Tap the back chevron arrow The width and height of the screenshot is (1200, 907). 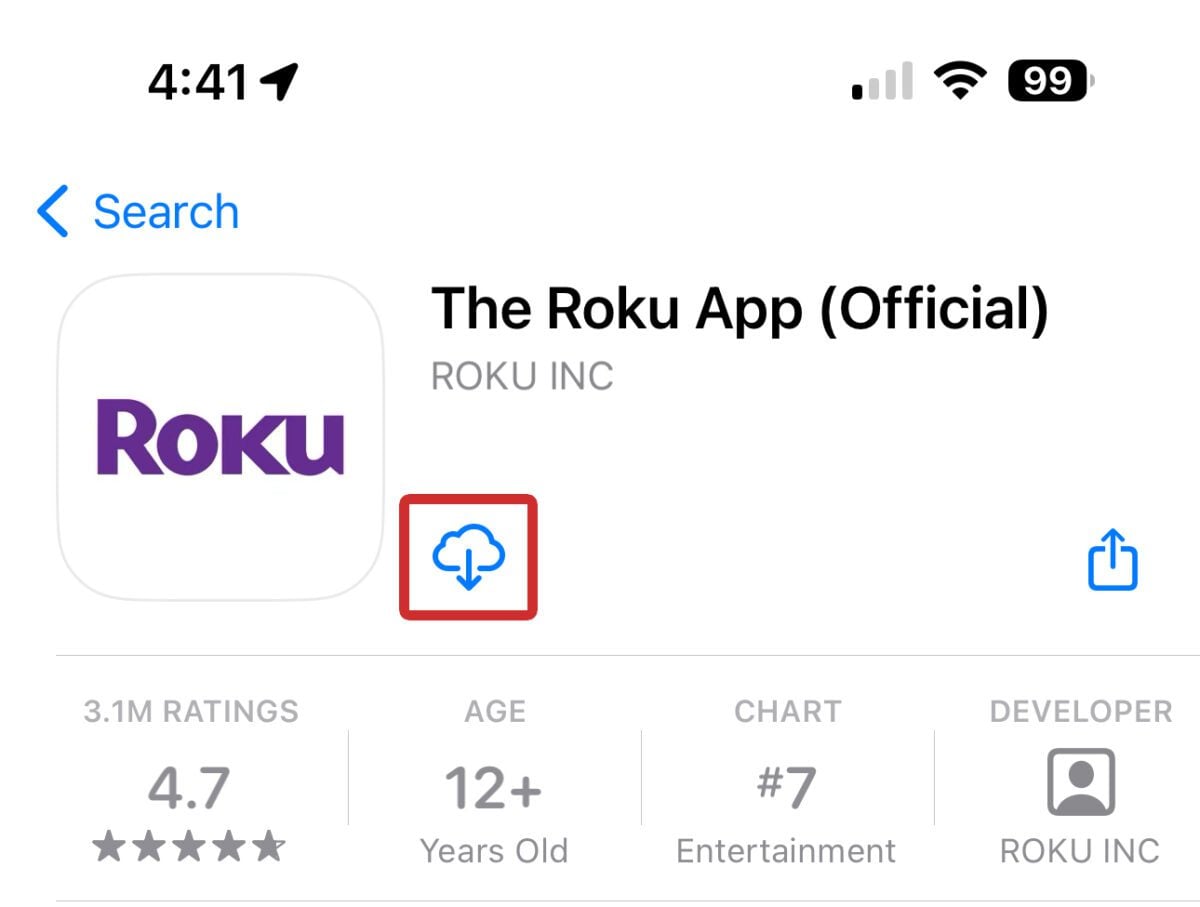point(52,211)
